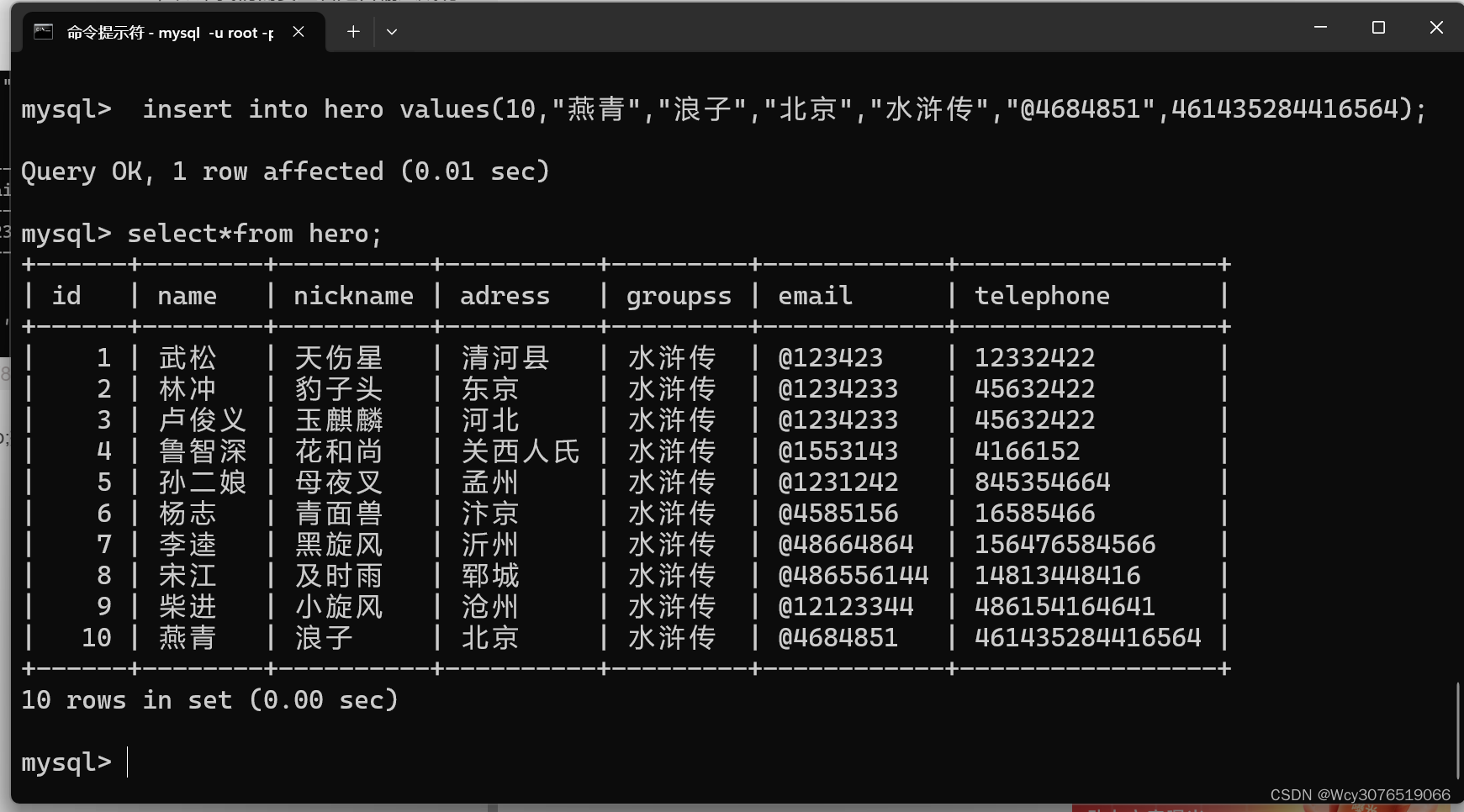Open the new tab profile dropdown
Viewport: 1464px width, 812px height.
(x=392, y=32)
